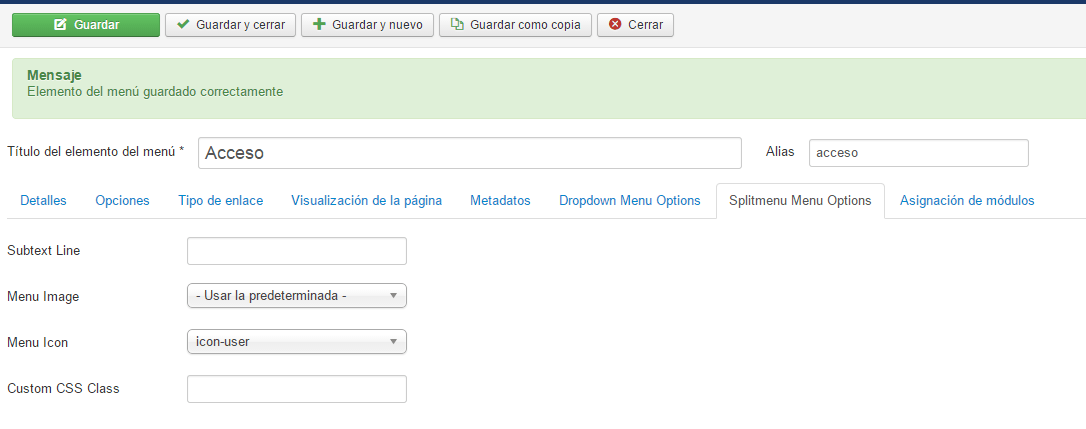Click the edit icon on Guardar
The height and width of the screenshot is (429, 1086).
click(x=60, y=24)
